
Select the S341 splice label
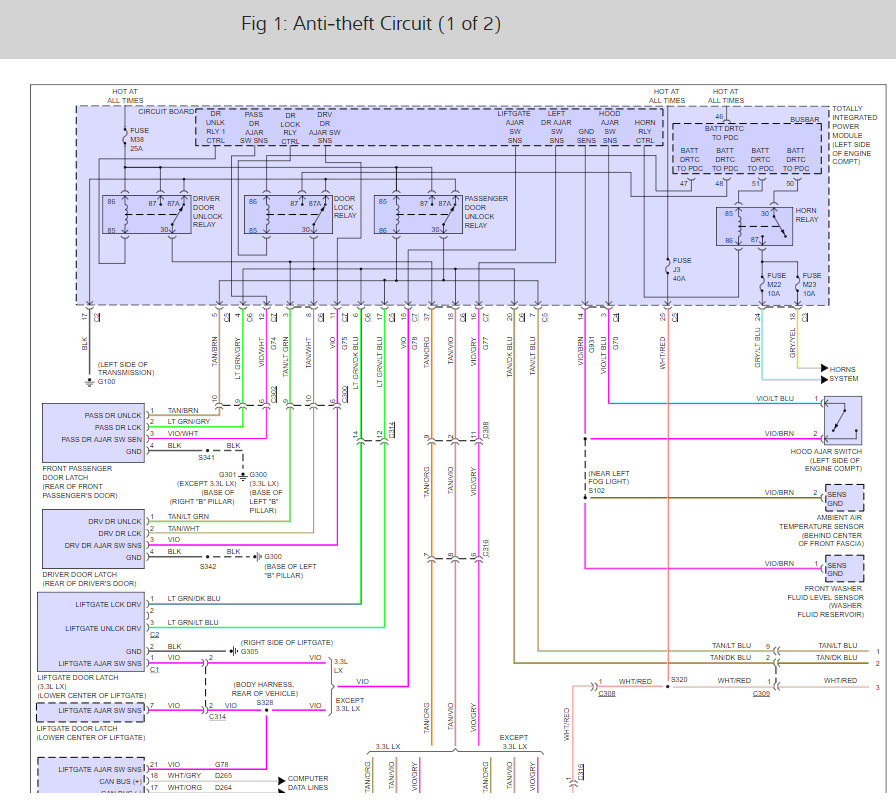(206, 458)
